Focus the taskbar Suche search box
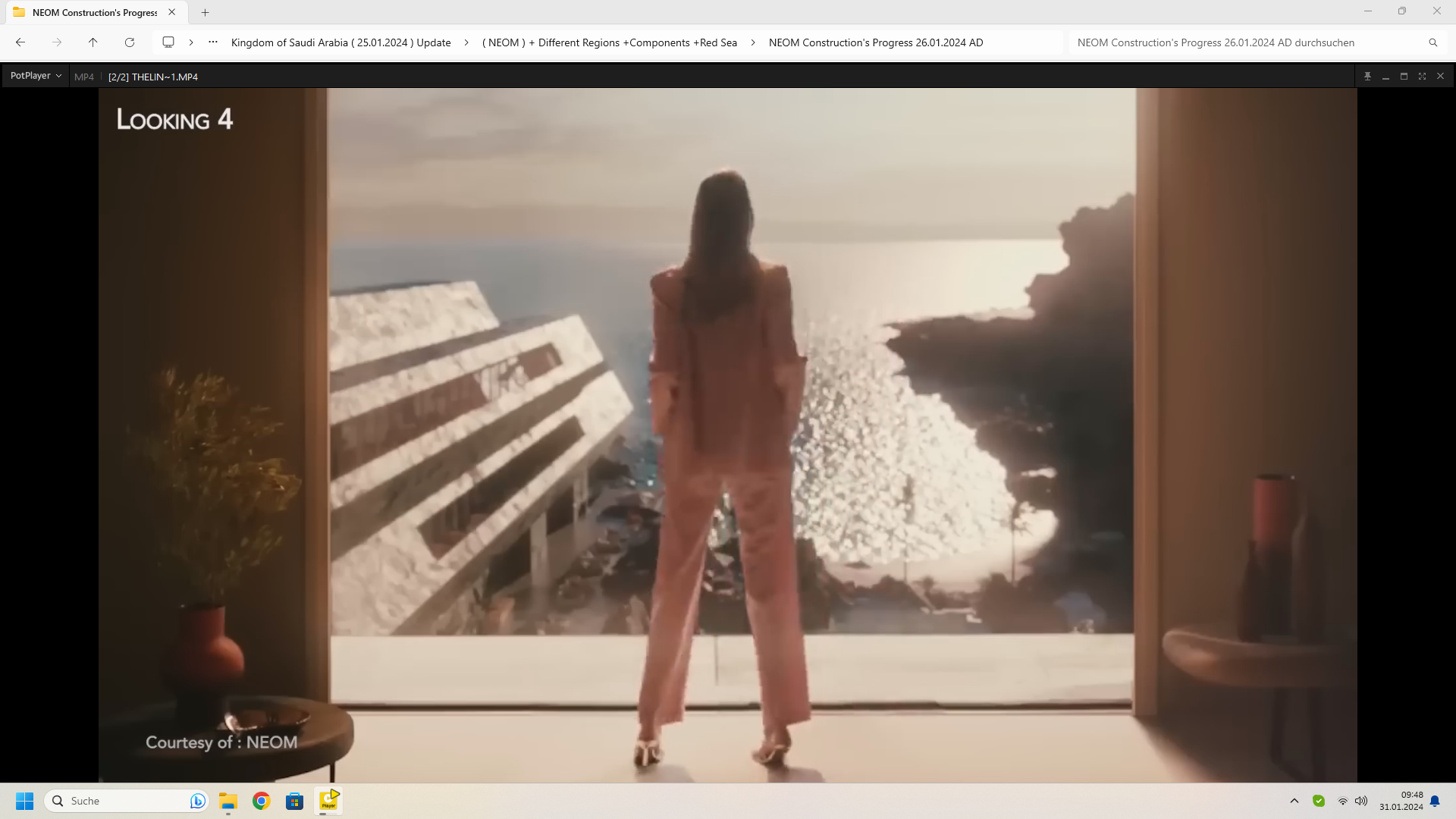Screen dimensions: 1456x819 tap(126, 801)
